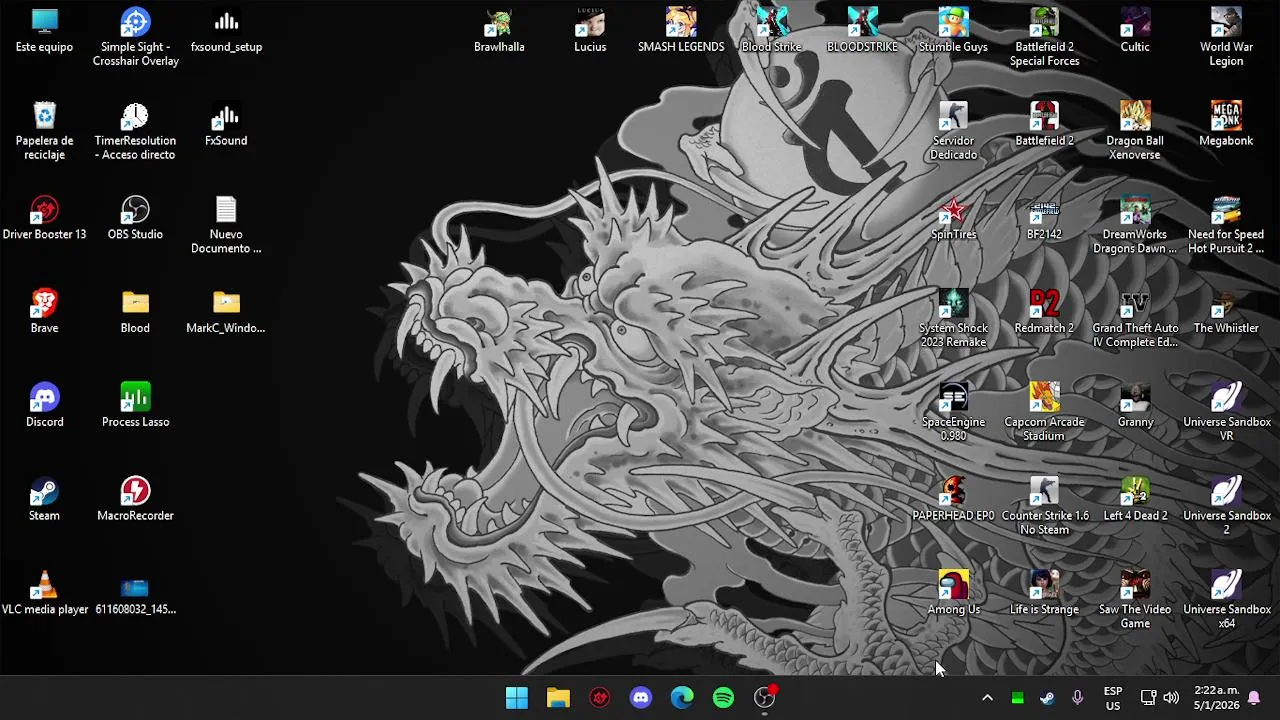Launch the TimerResolution shortcut
The height and width of the screenshot is (720, 1280).
click(x=135, y=131)
